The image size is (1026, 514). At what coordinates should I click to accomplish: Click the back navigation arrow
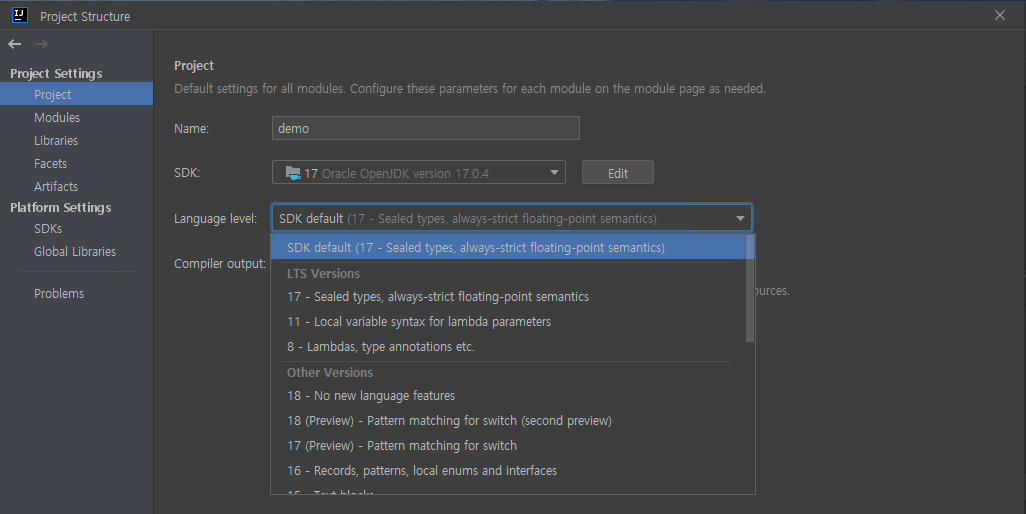[14, 44]
